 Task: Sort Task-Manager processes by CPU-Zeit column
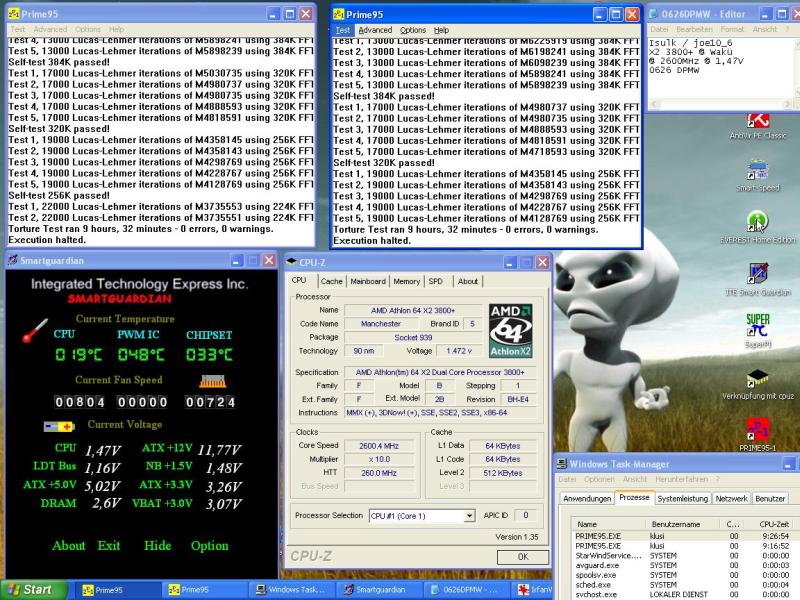click(x=769, y=524)
